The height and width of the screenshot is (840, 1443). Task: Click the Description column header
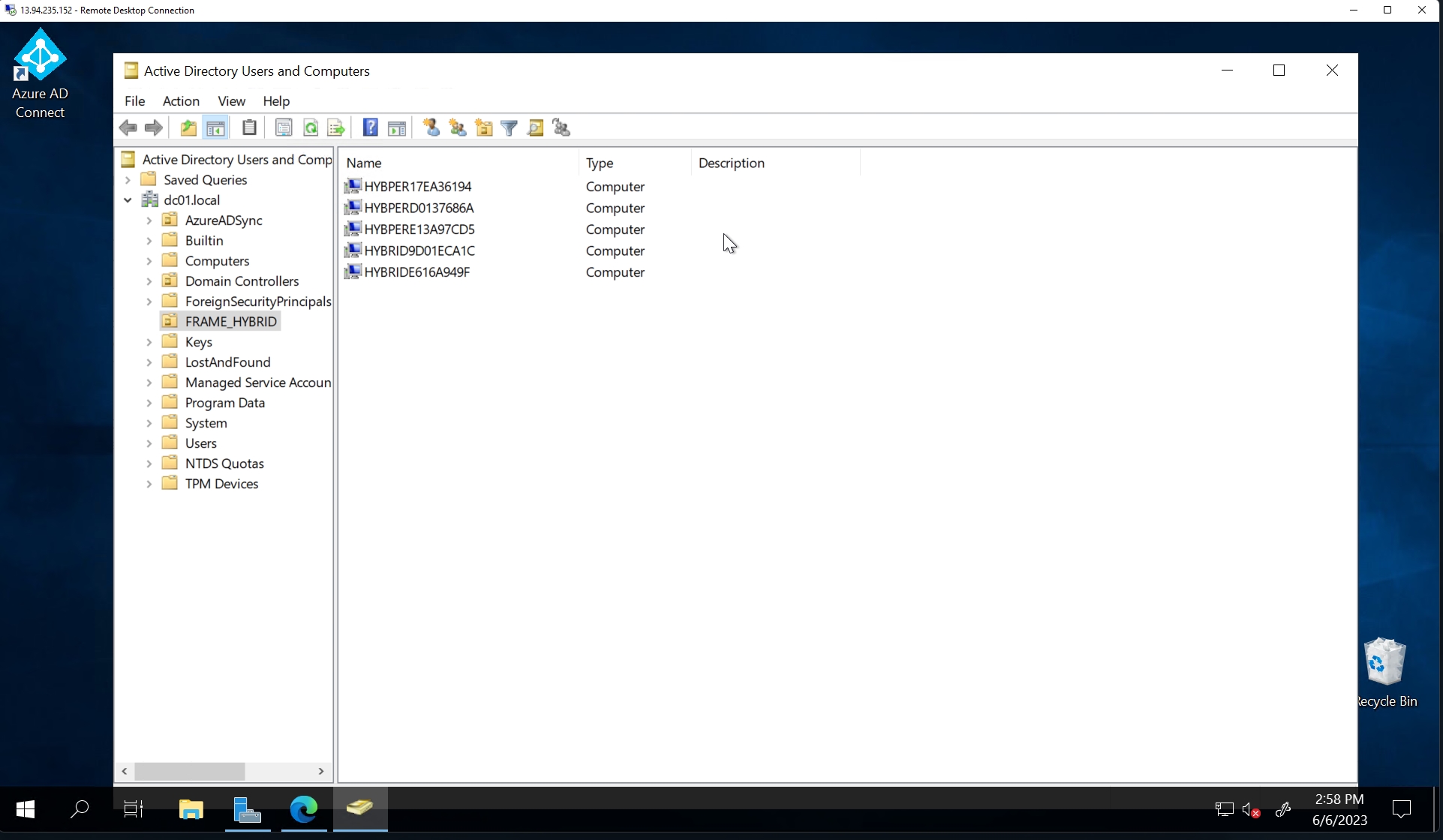click(x=776, y=163)
